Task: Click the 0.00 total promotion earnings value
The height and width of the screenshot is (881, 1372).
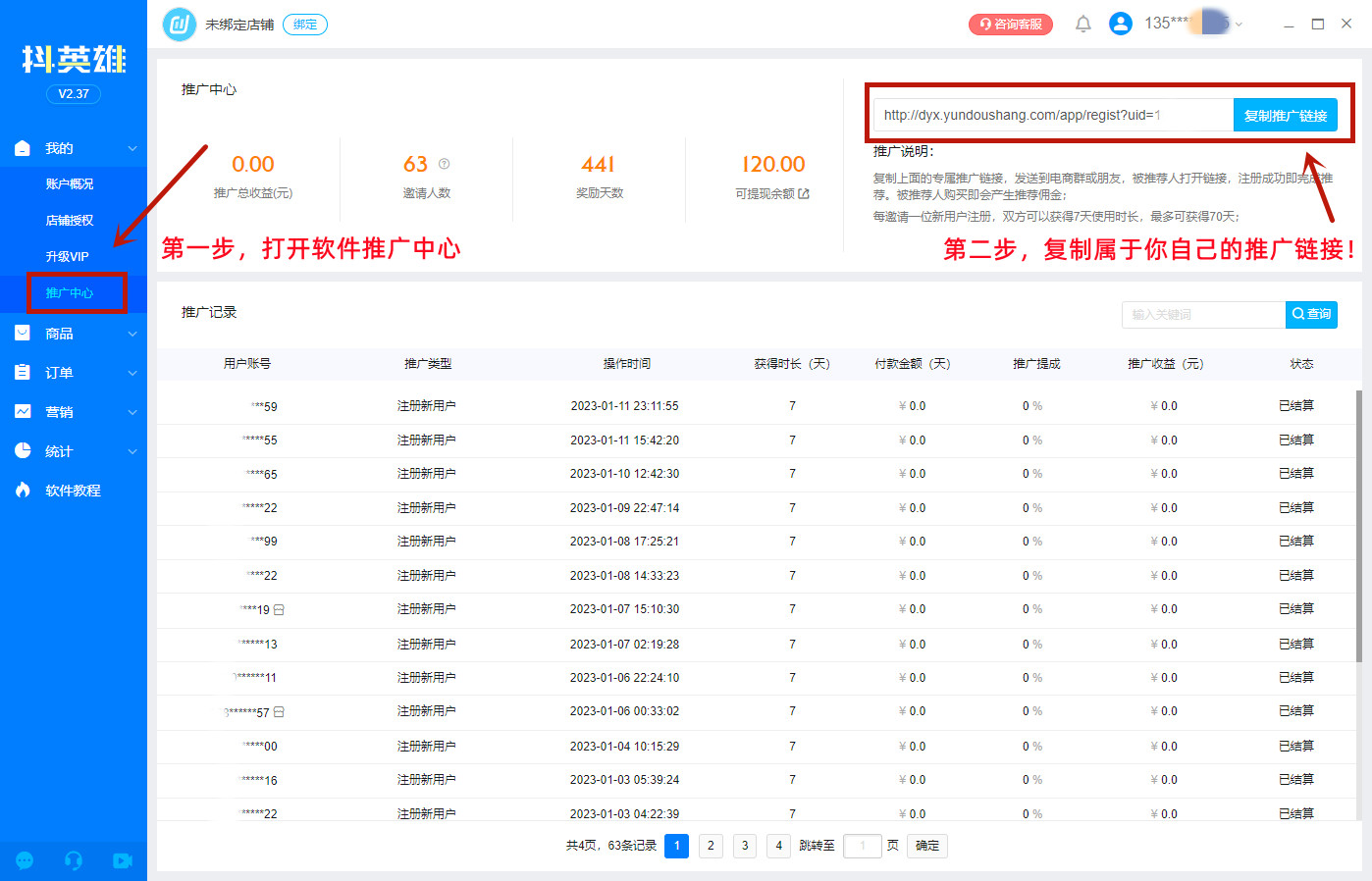Action: pyautogui.click(x=253, y=164)
